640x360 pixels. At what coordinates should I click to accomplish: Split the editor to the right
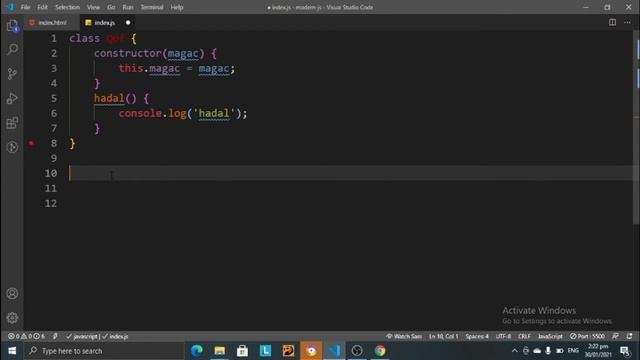point(612,22)
